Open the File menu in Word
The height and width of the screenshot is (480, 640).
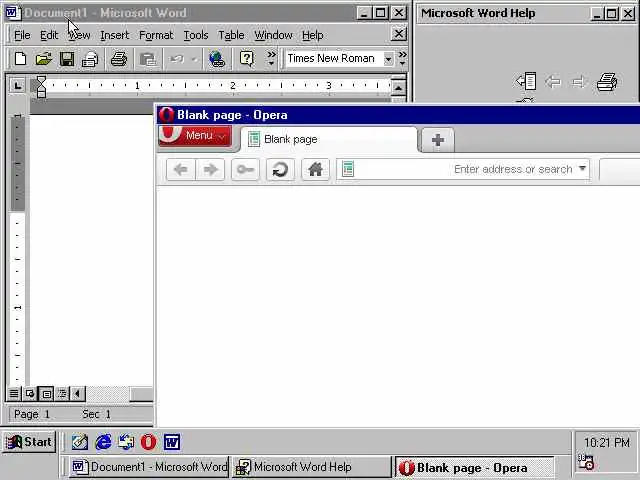[x=22, y=36]
